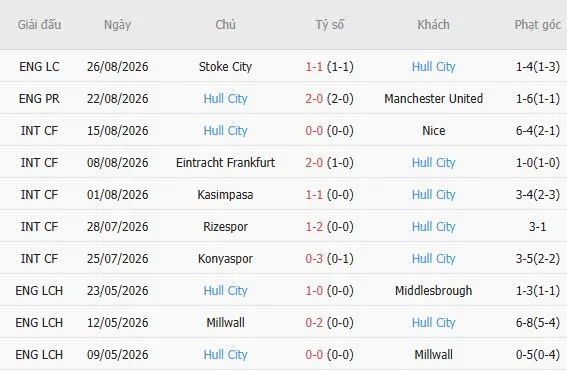Open the 2-0 score against Manchester United
The height and width of the screenshot is (371, 567).
314,98
